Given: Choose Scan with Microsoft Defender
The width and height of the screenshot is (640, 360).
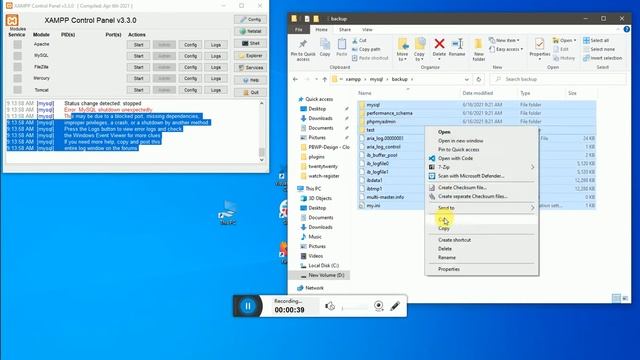Looking at the screenshot, I should [482, 176].
